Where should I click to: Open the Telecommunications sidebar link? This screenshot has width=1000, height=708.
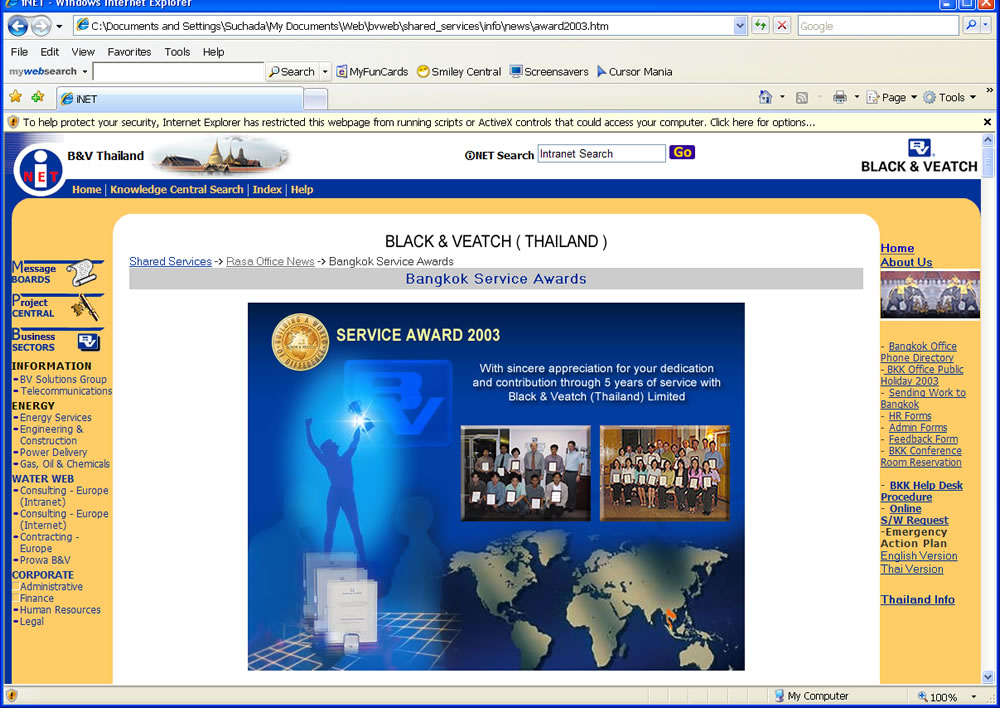(66, 391)
